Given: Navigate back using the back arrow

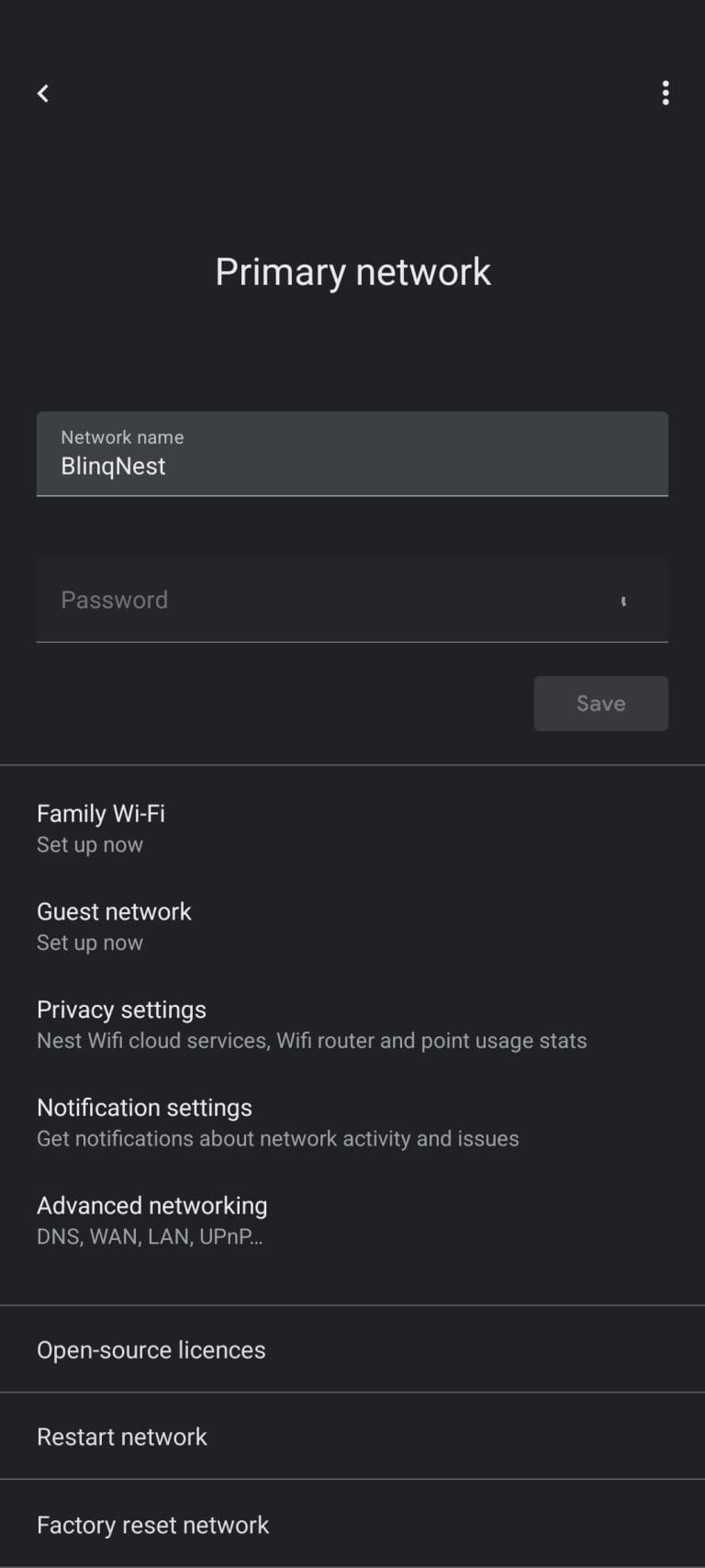Looking at the screenshot, I should tap(42, 93).
